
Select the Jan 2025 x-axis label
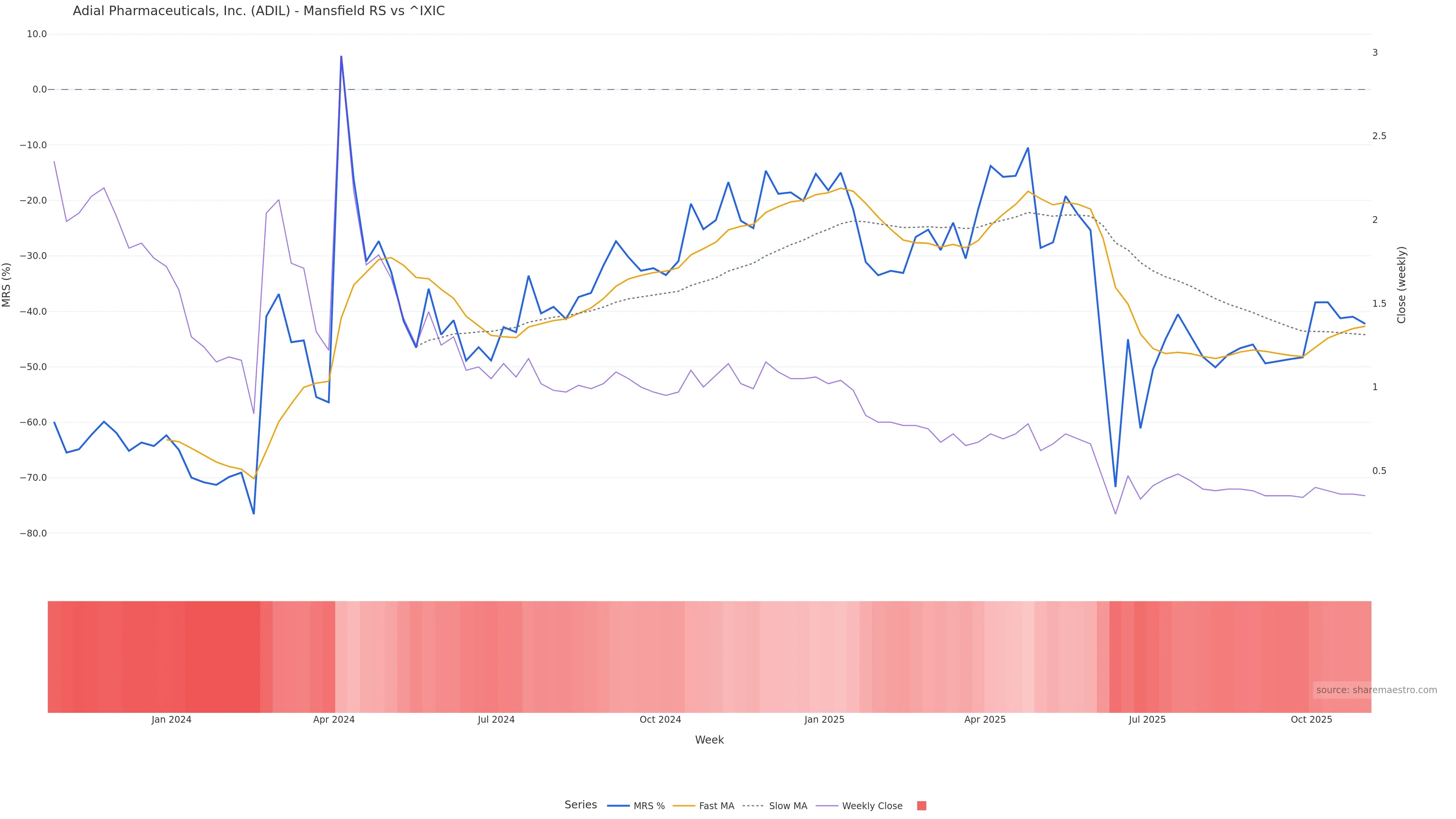[x=824, y=720]
